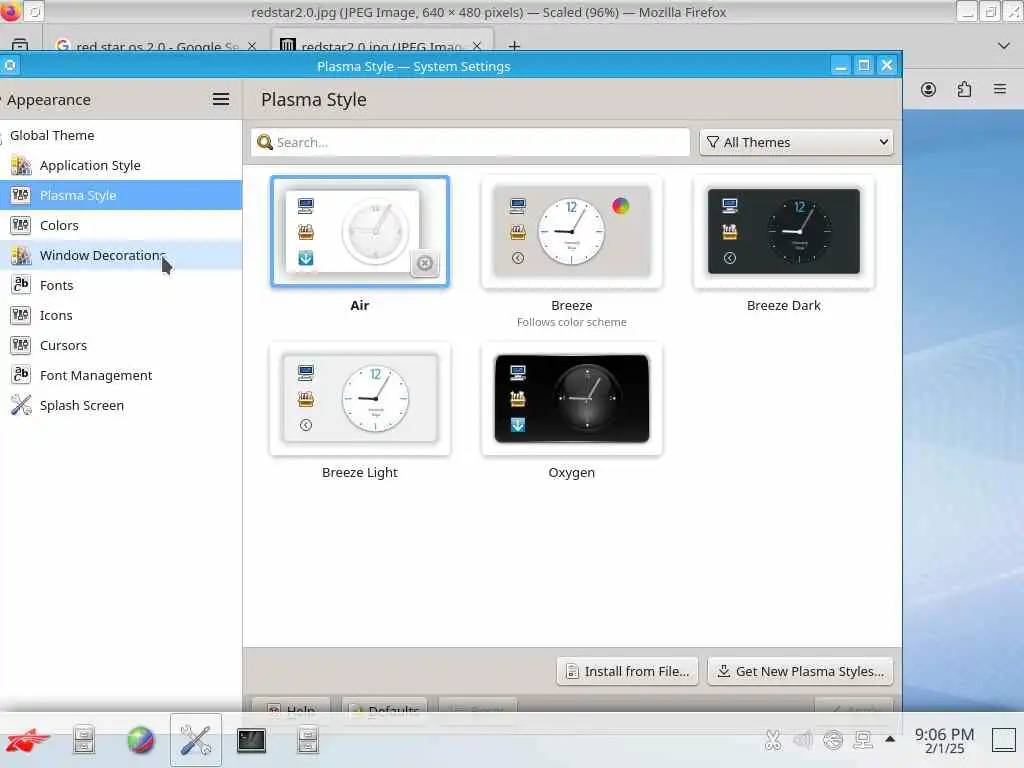
Task: Expand hidden system tray icons arrow
Action: pos(889,739)
